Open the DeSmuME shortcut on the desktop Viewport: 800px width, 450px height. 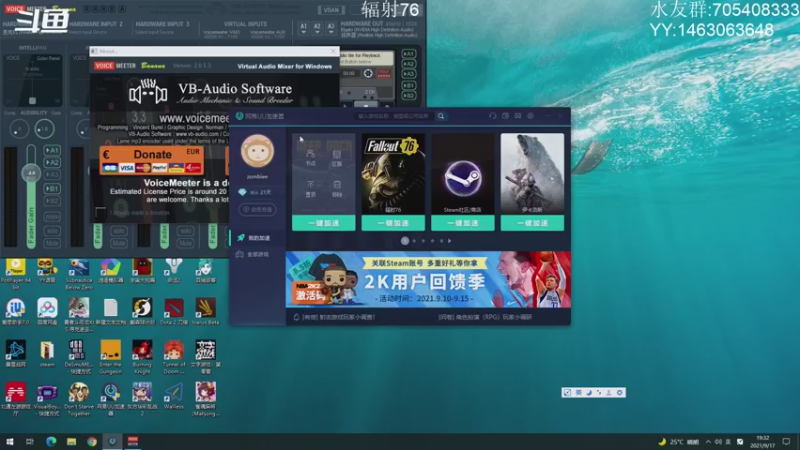tap(79, 357)
